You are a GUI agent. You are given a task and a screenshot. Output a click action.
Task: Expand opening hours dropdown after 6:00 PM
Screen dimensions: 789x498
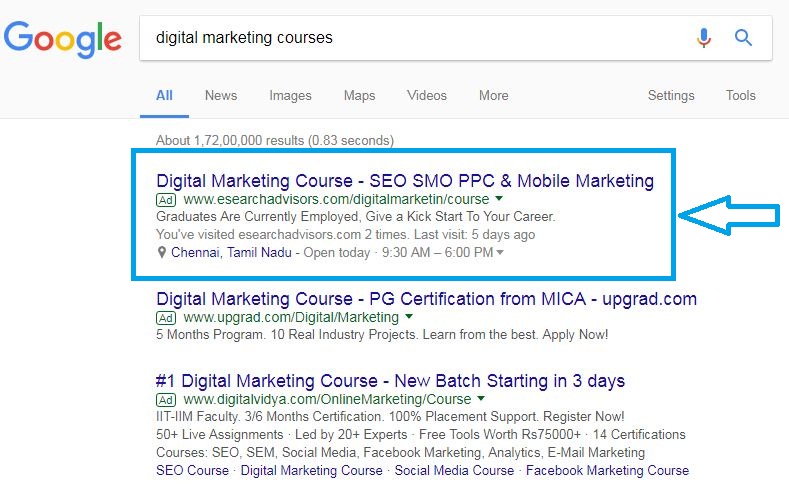(x=500, y=253)
